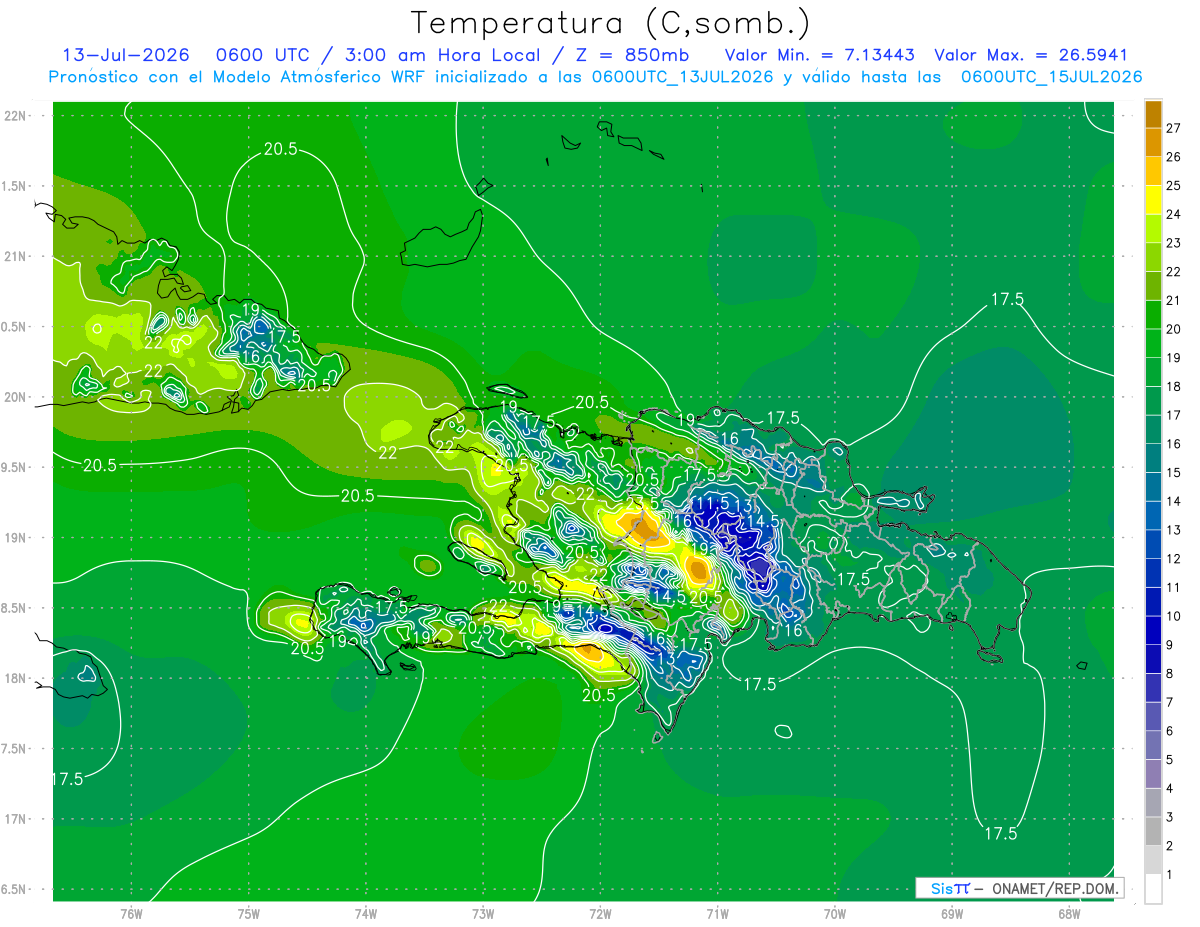Click the '19N' latitude axis label
The height and width of the screenshot is (927, 1200).
[14, 537]
